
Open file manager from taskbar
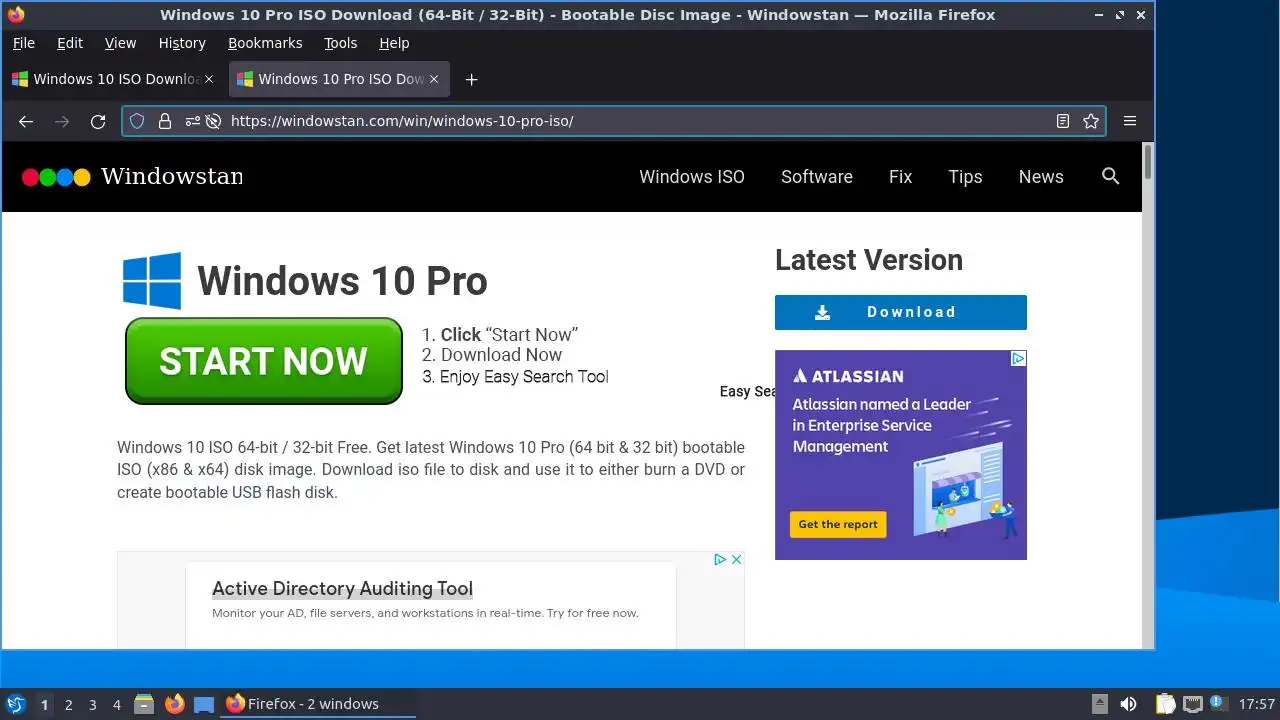pyautogui.click(x=144, y=704)
